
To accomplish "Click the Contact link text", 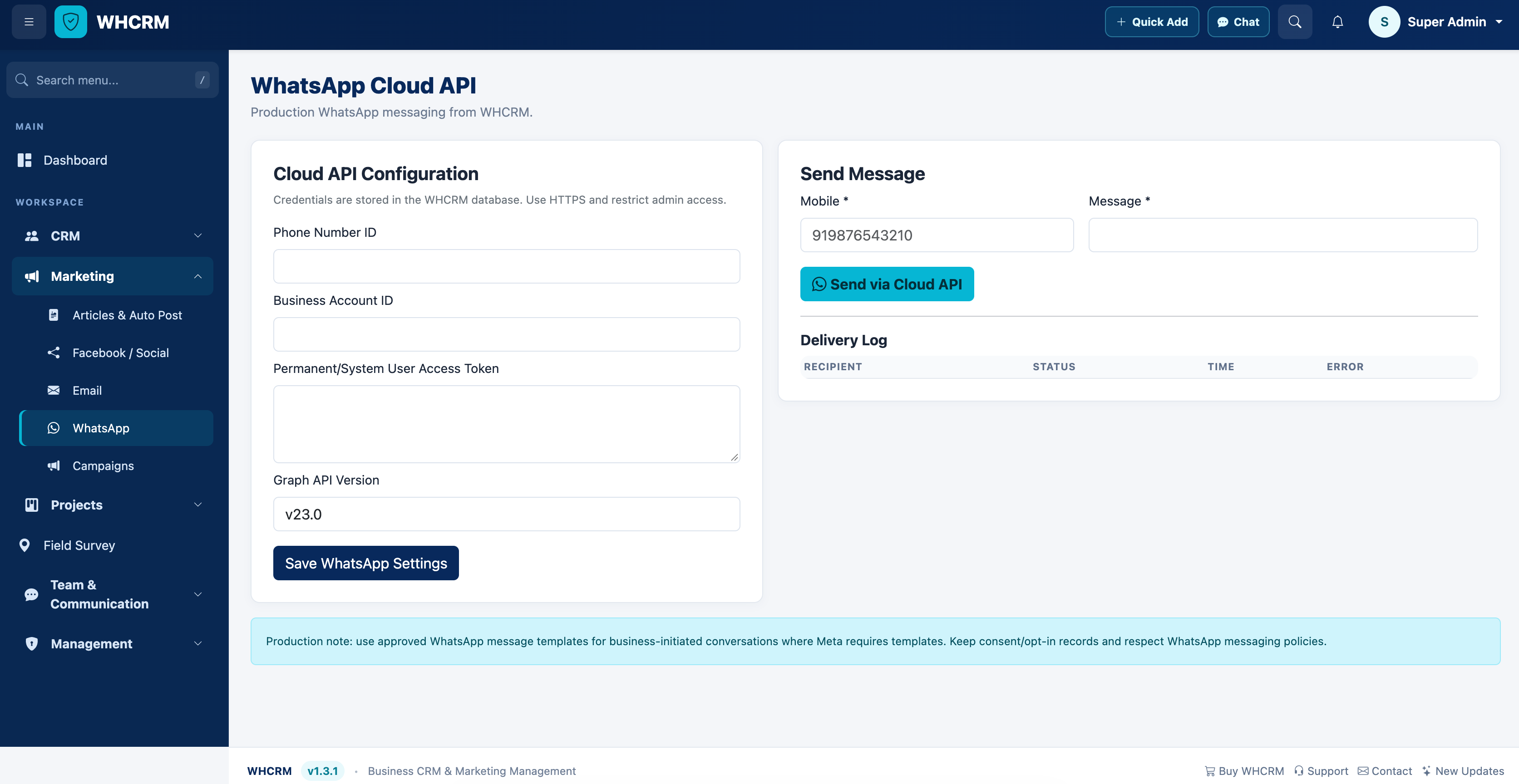I will 1391,771.
